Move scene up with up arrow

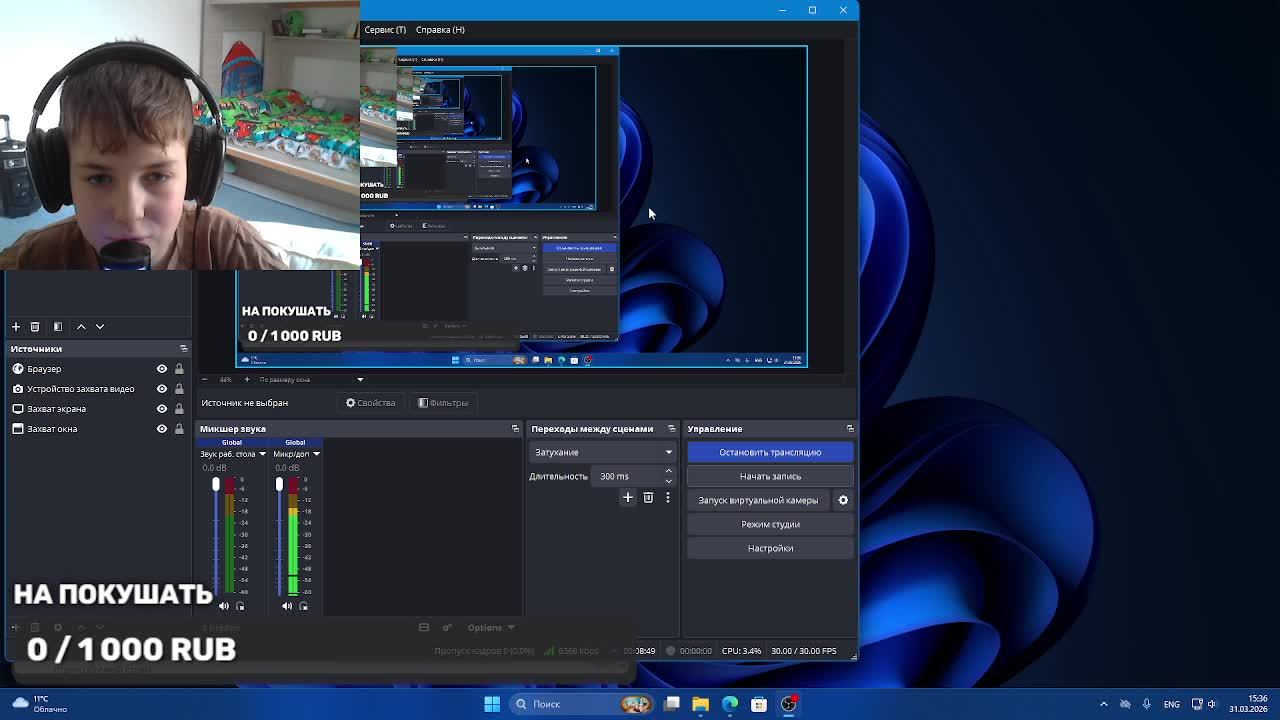coord(81,327)
